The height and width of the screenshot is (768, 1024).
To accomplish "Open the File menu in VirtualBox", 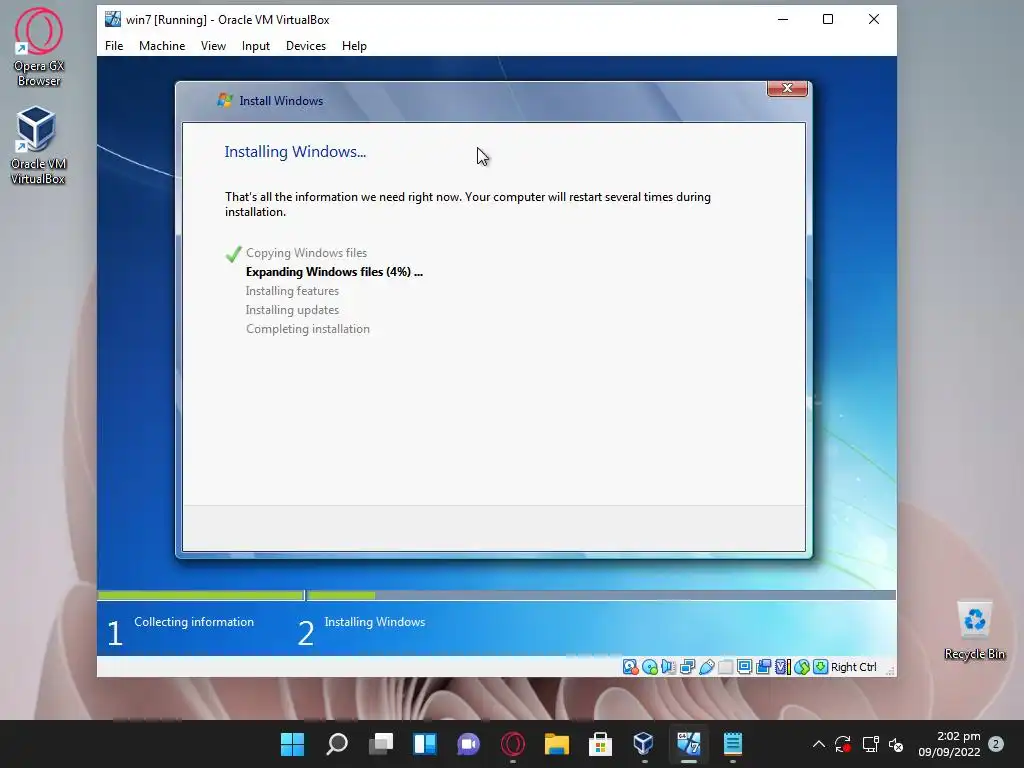I will 114,46.
